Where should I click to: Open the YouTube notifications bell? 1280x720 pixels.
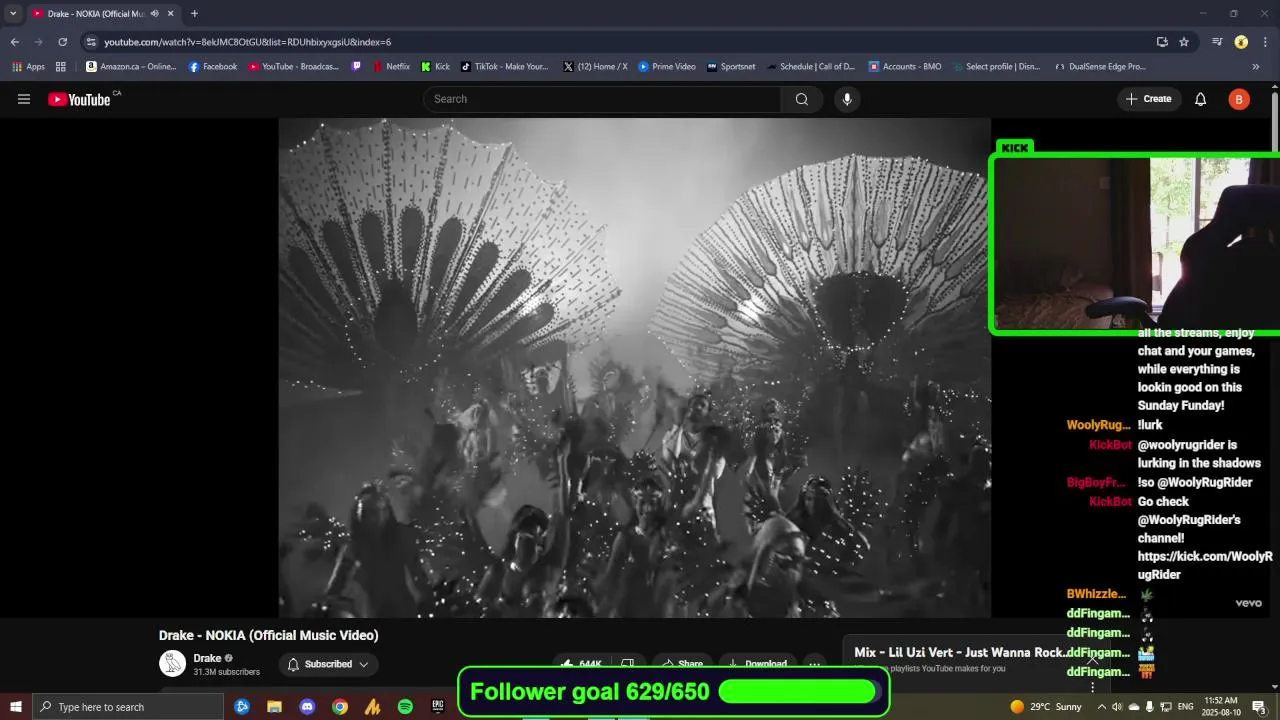click(x=1201, y=99)
